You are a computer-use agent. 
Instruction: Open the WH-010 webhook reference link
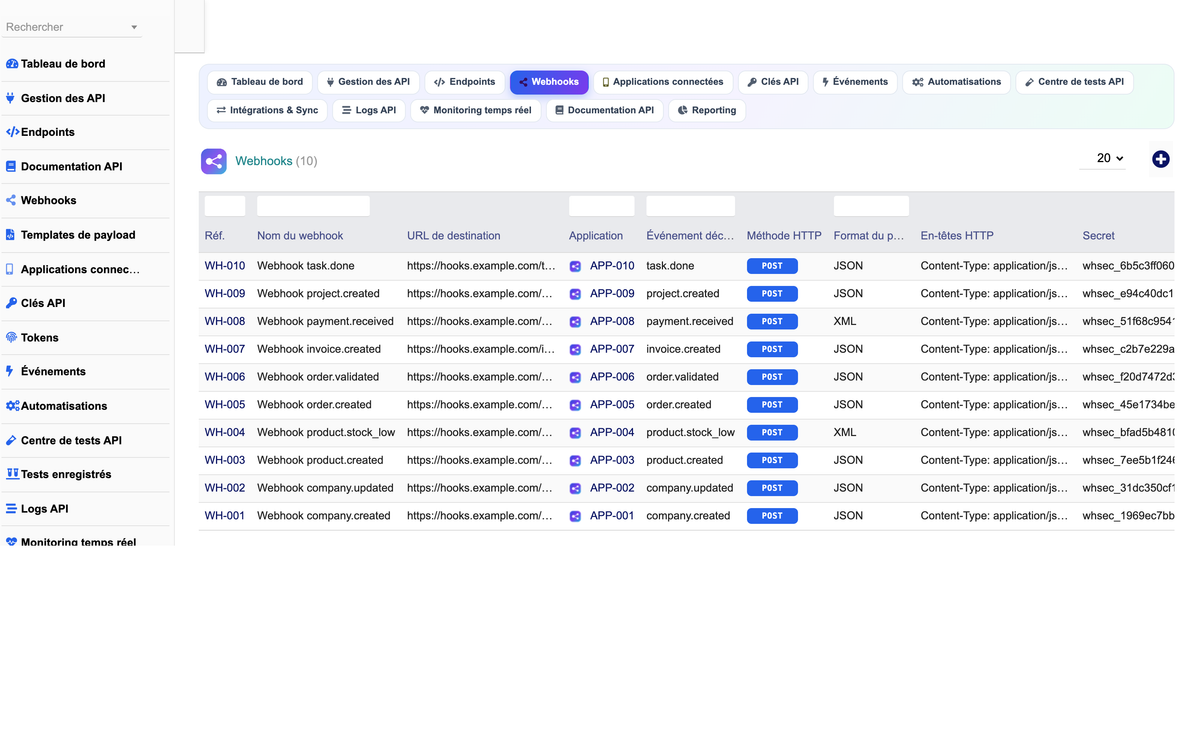pyautogui.click(x=225, y=266)
